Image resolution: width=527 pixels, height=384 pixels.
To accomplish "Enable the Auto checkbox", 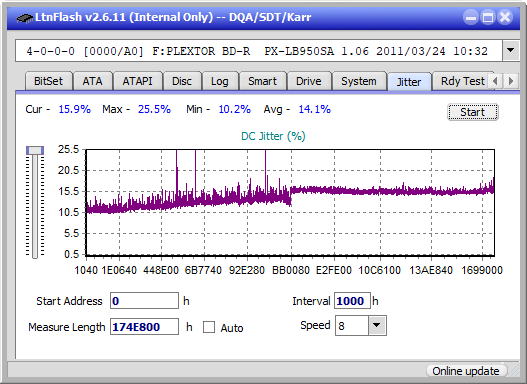I will point(209,327).
